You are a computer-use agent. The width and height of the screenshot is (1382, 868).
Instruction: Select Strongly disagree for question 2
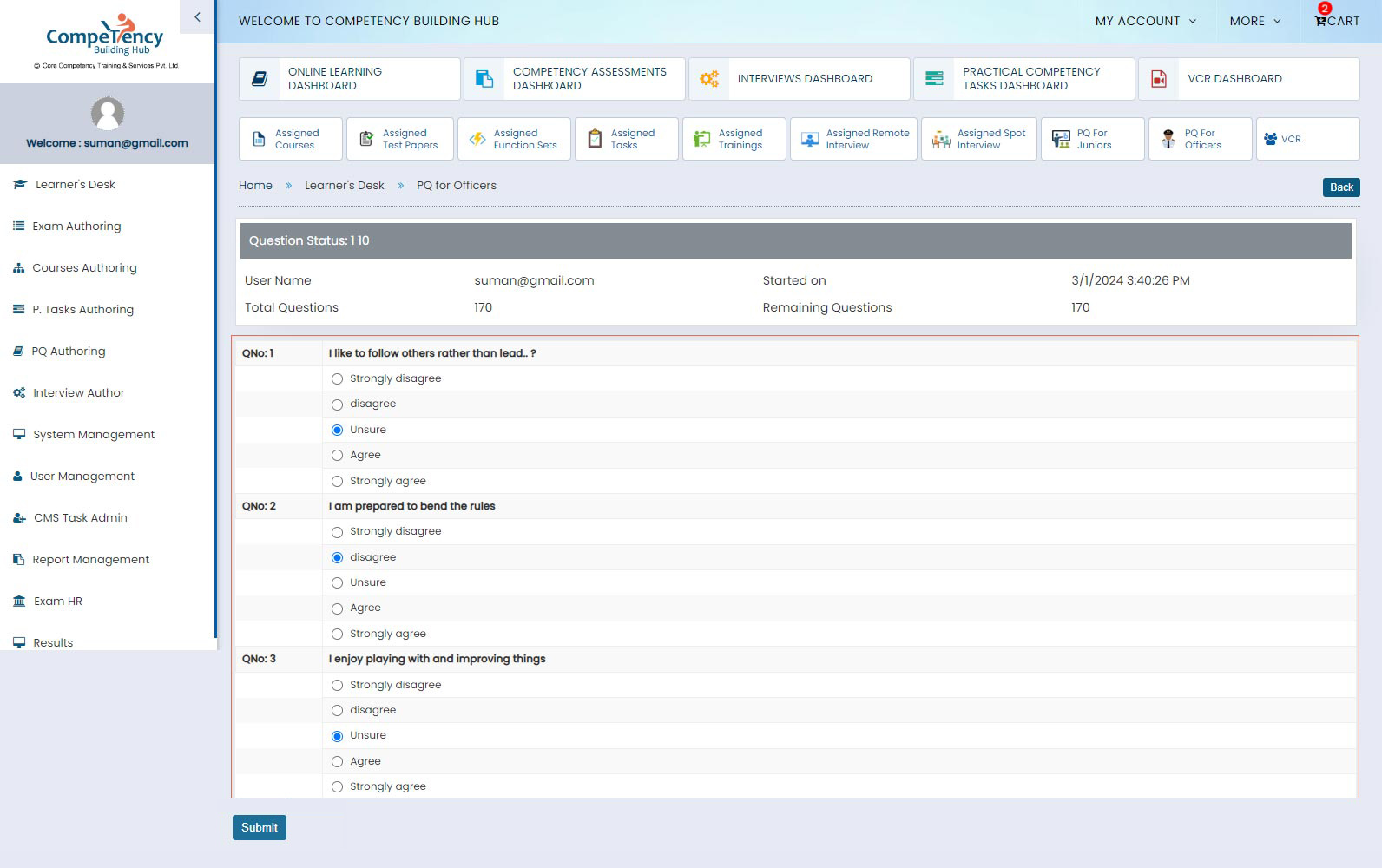[337, 532]
